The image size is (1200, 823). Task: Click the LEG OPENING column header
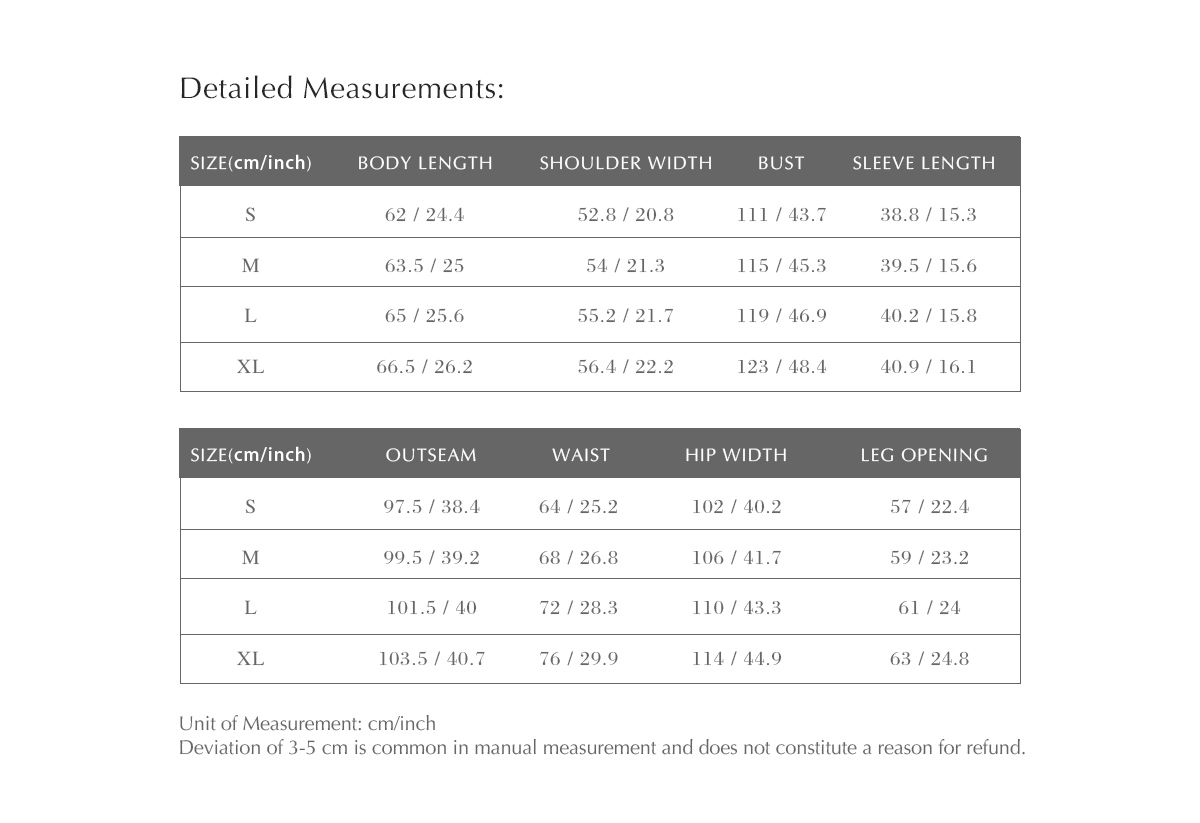pos(924,455)
